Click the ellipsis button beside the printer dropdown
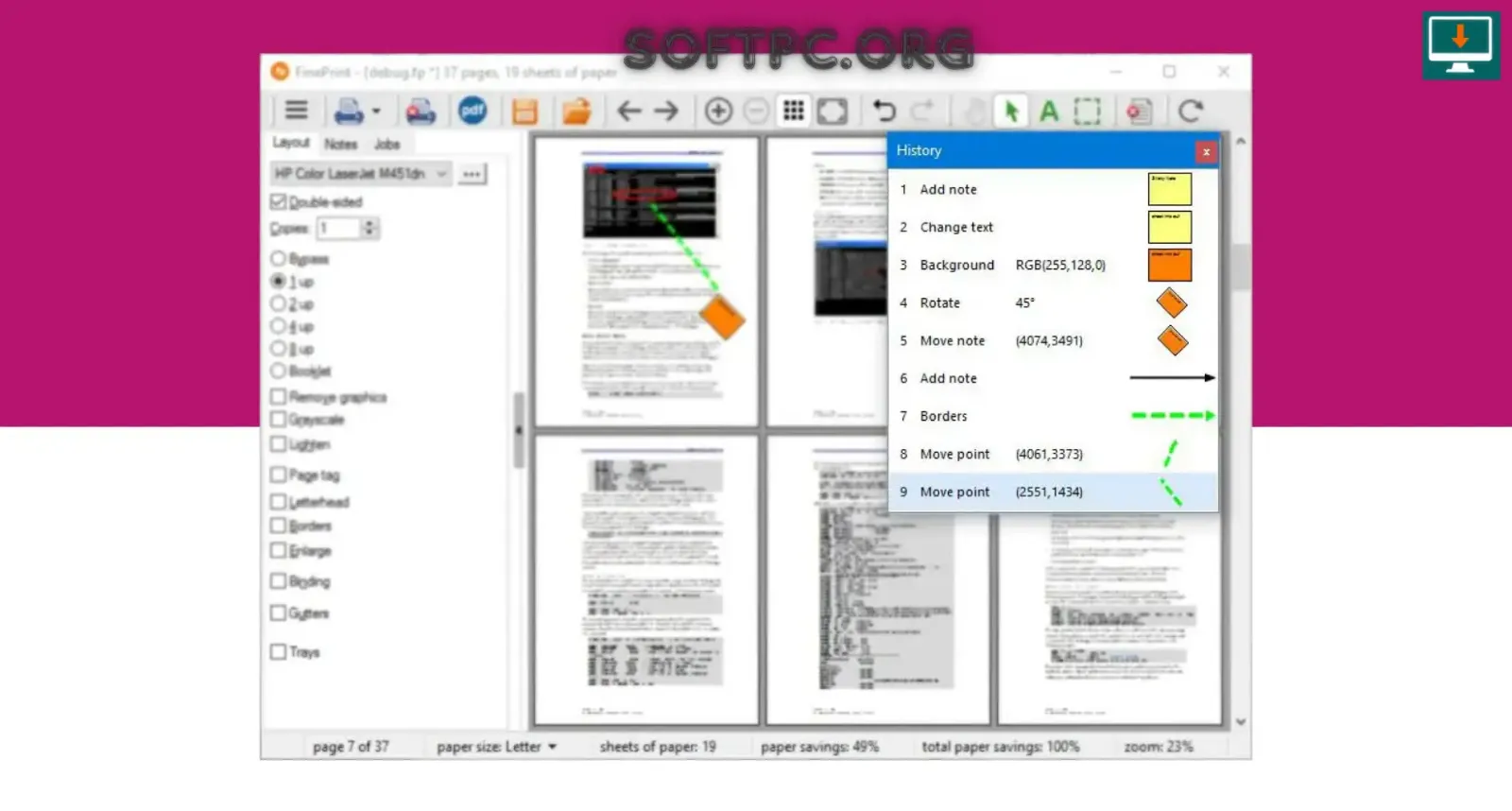This screenshot has width=1512, height=811. click(x=472, y=174)
